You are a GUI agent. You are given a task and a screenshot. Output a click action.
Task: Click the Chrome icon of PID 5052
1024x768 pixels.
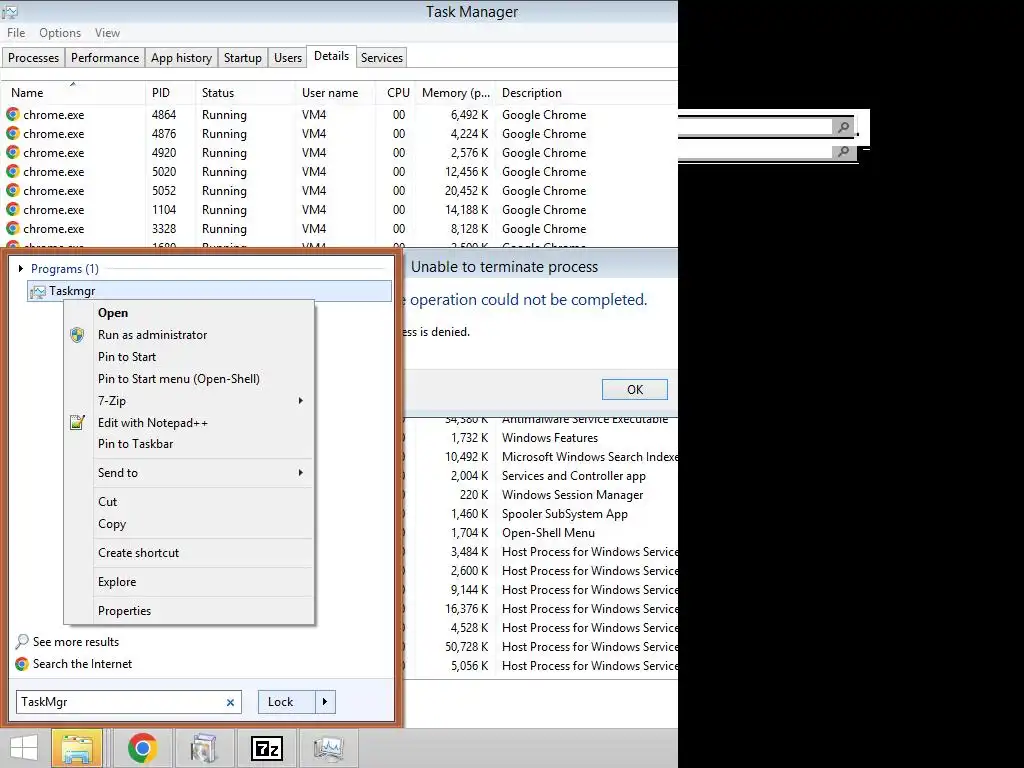[12, 191]
